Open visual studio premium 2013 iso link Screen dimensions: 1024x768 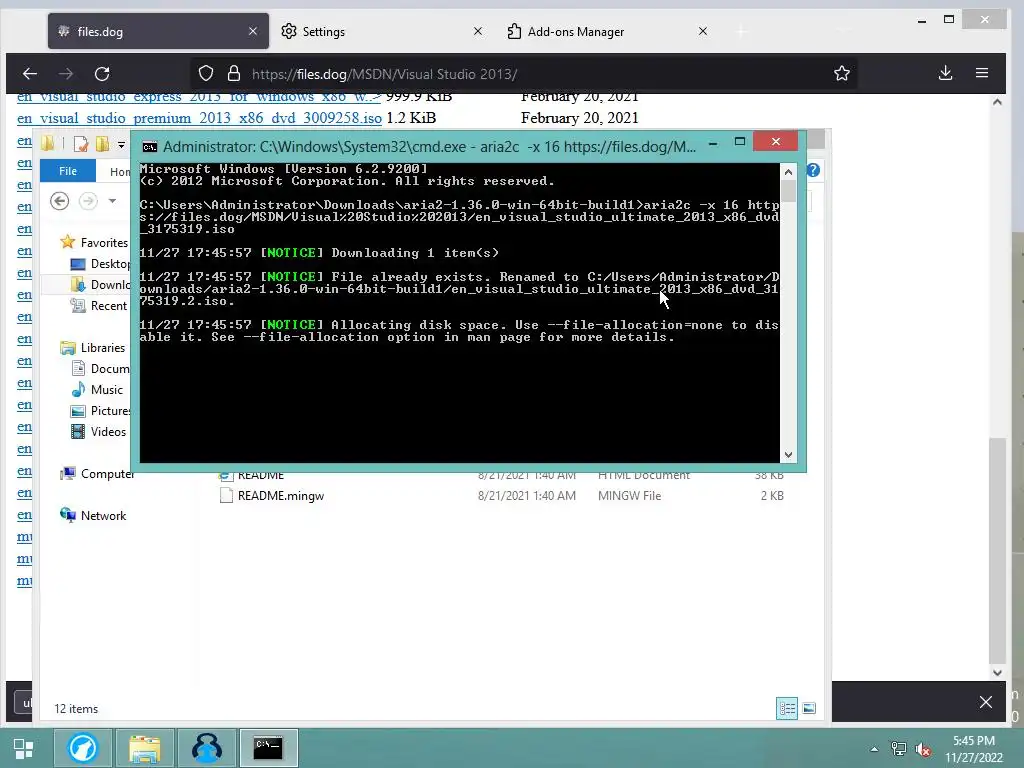[x=199, y=118]
